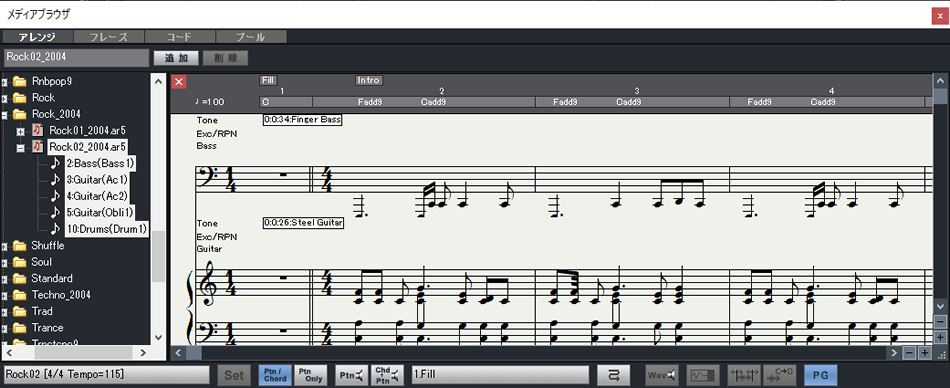Switch to the アレンジ tab
This screenshot has height=388, width=950.
[38, 37]
